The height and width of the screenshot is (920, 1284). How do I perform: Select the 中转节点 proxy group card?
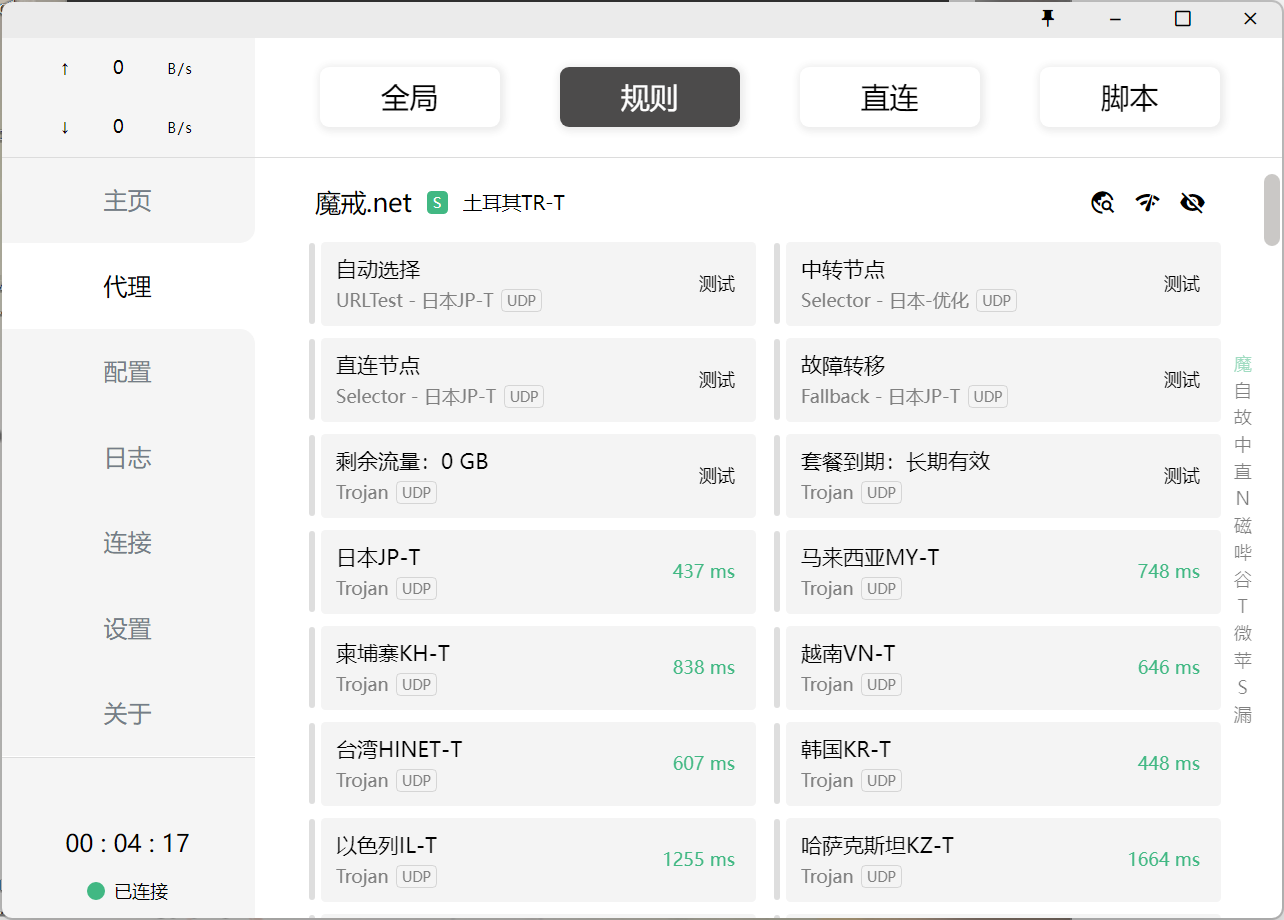coord(1003,284)
